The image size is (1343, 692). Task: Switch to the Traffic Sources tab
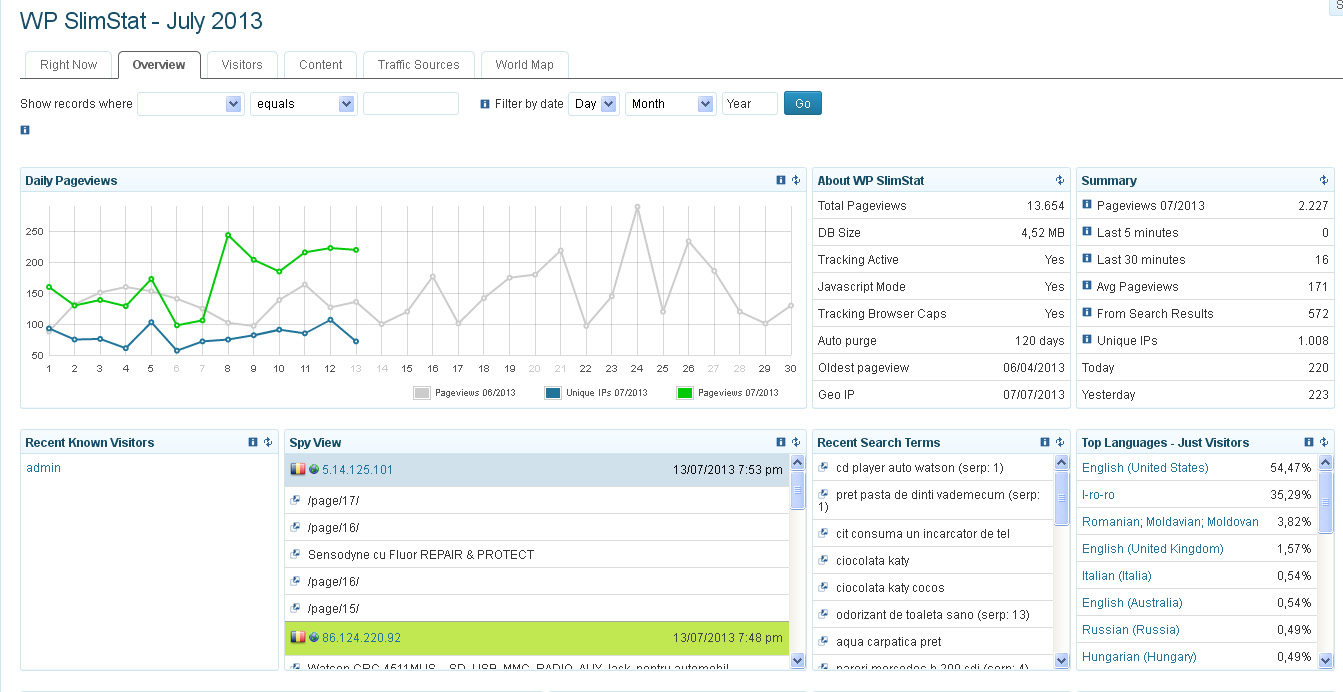pyautogui.click(x=418, y=65)
